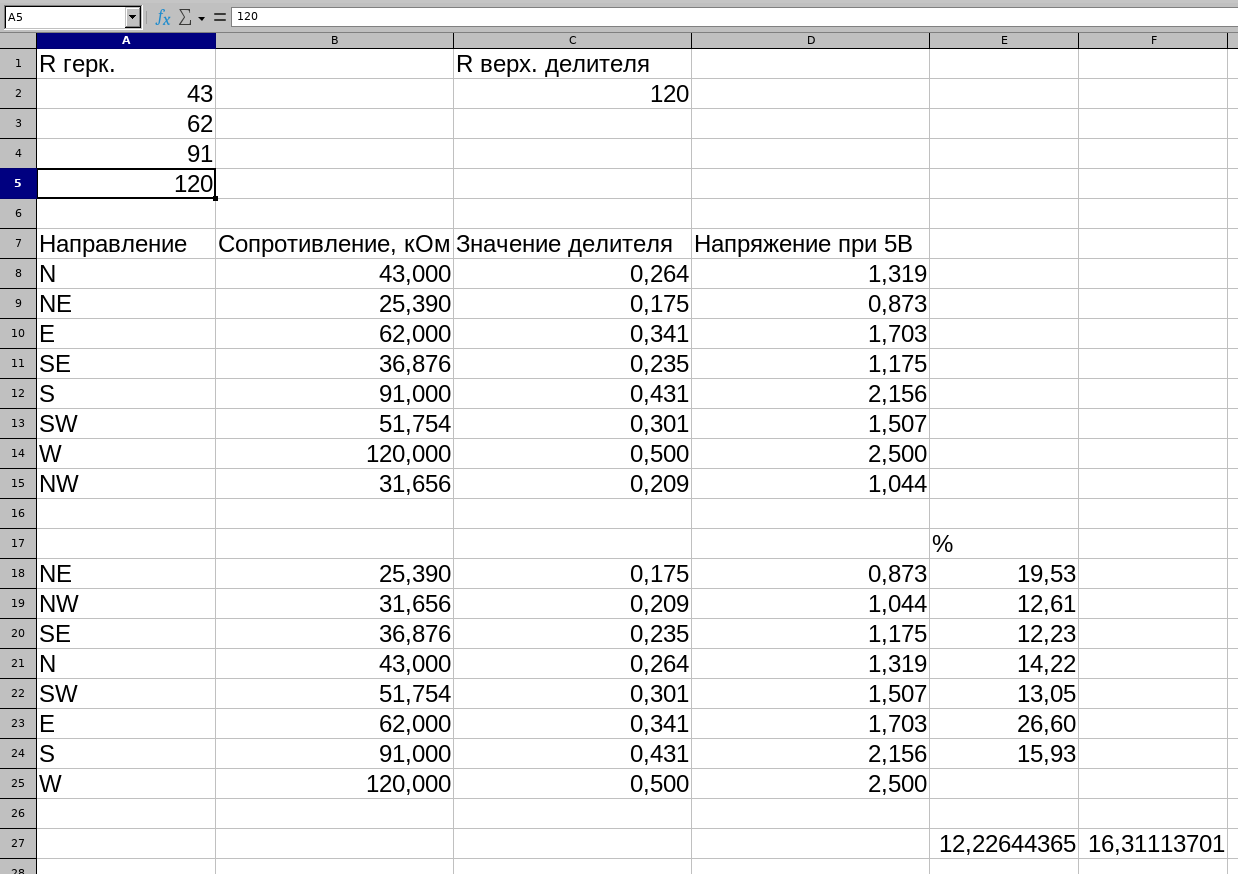
Task: Select cell B20 with value 36,876
Action: [x=334, y=634]
